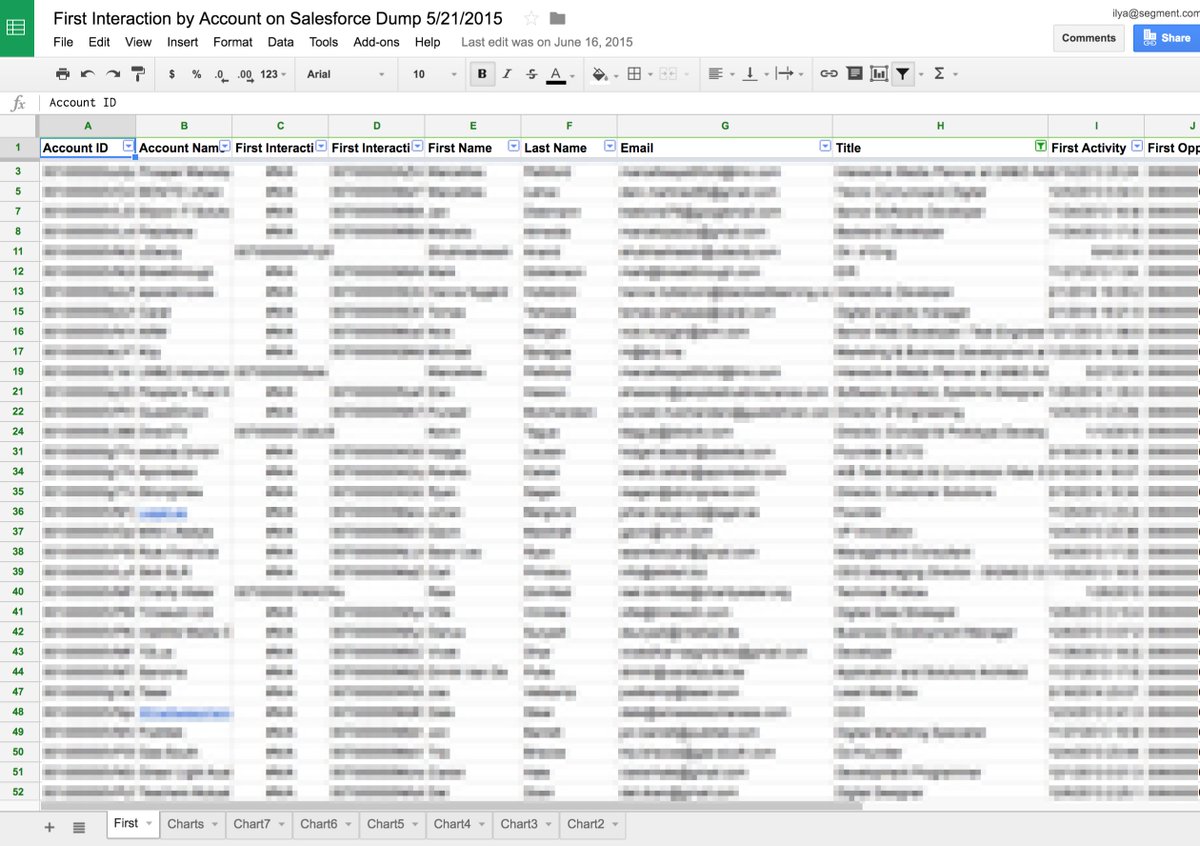1200x846 pixels.
Task: Open the number format 123 dropdown
Action: [273, 74]
